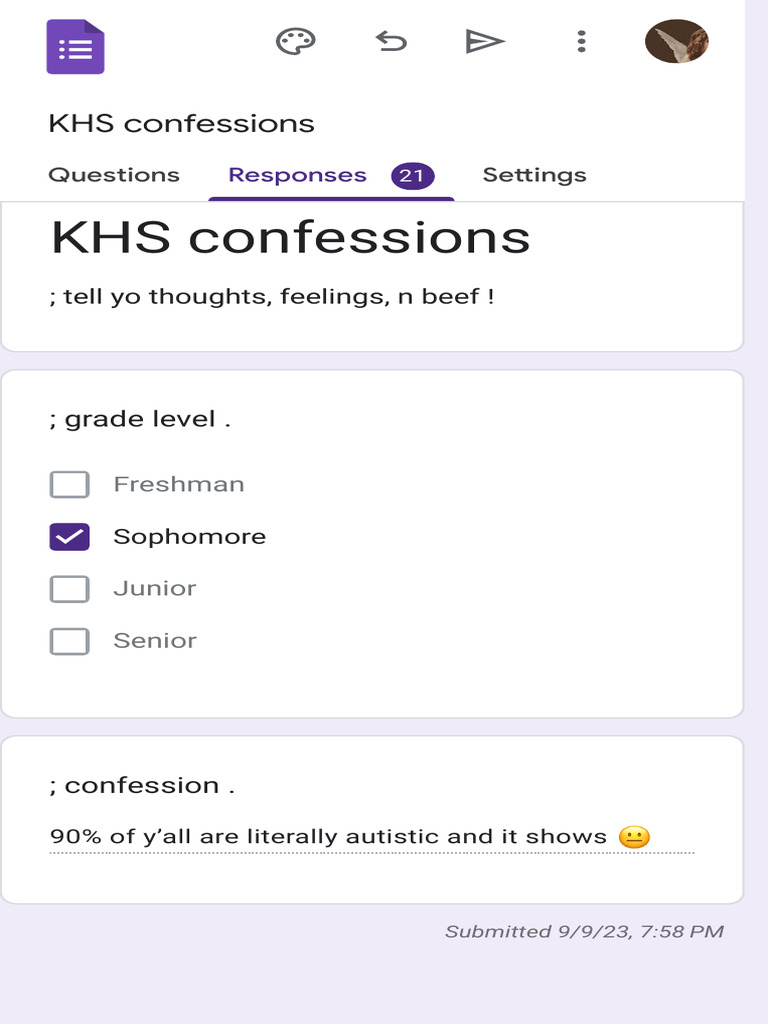Viewport: 768px width, 1024px height.
Task: Tick the Junior checkbox
Action: click(70, 589)
